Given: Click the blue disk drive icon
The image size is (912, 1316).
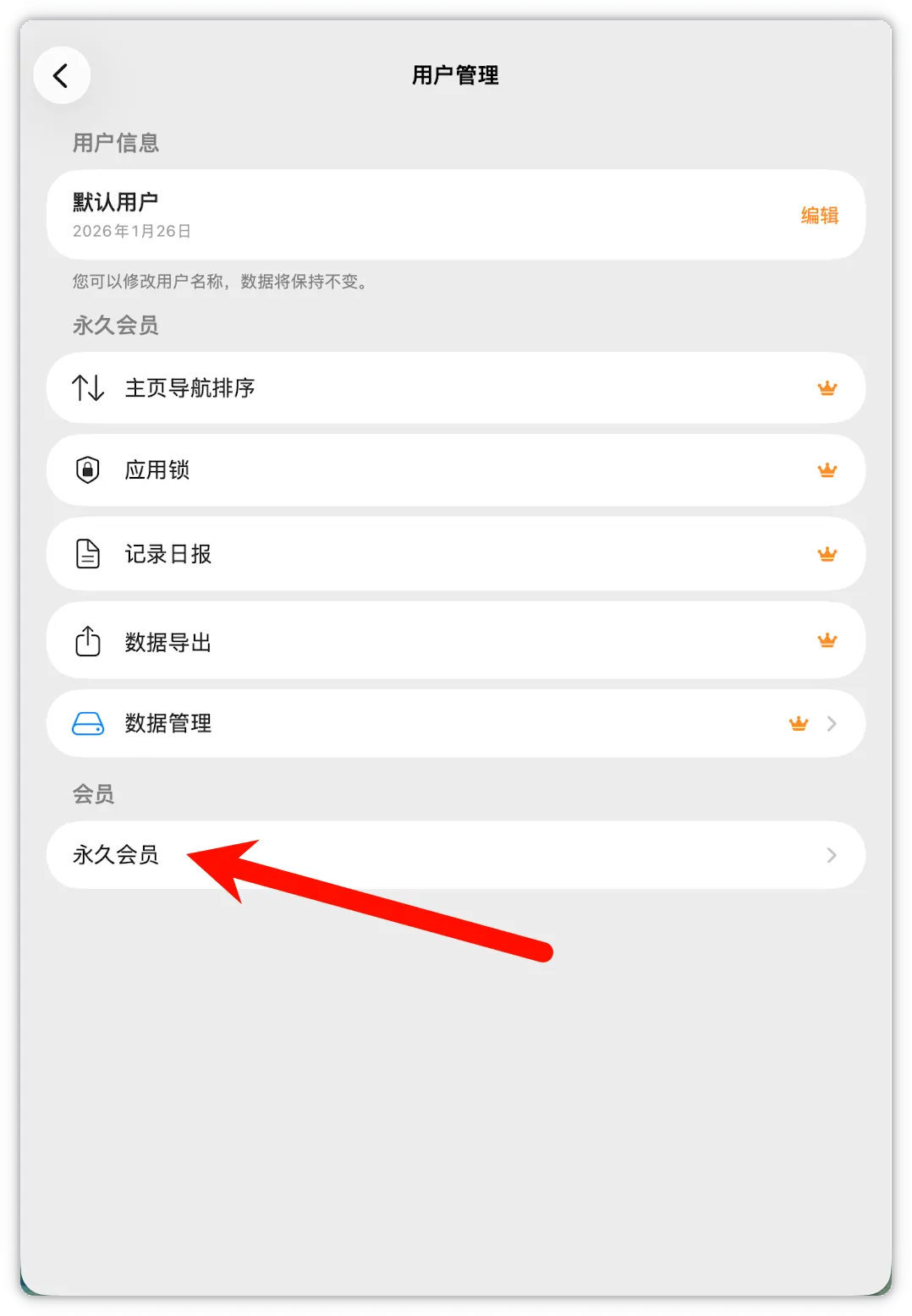Looking at the screenshot, I should (x=88, y=723).
